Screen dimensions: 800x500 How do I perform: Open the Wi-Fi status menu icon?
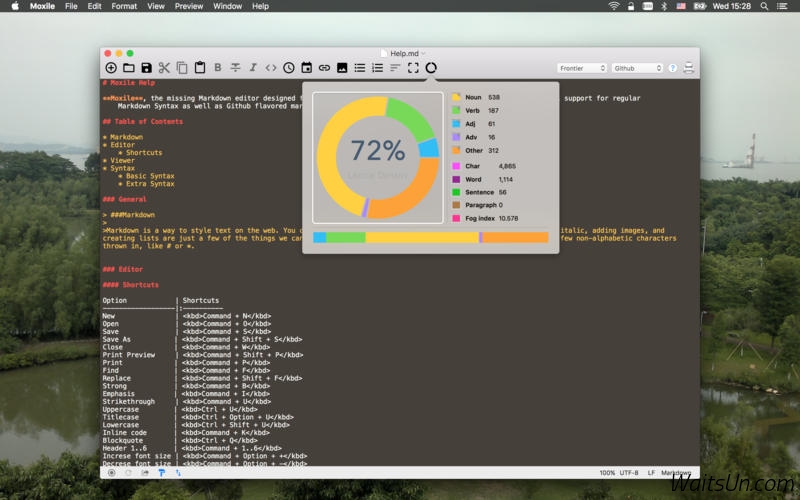coord(614,6)
